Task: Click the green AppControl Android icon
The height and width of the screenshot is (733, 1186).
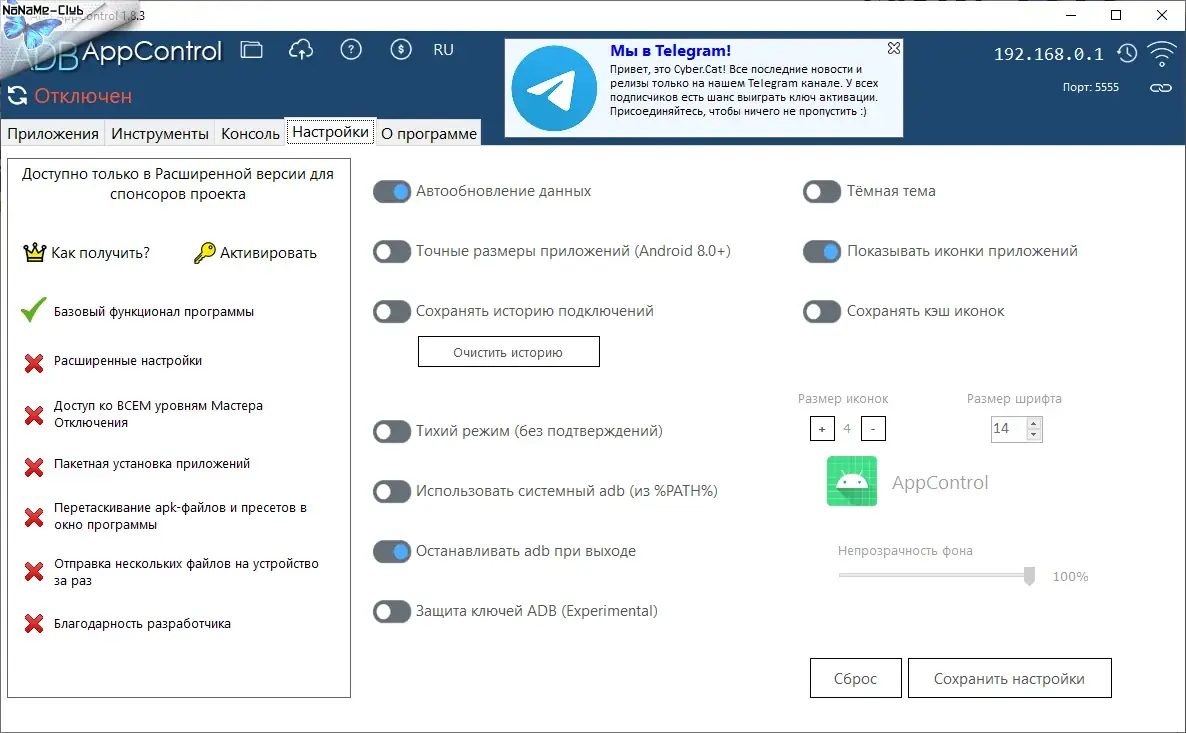Action: 852,481
